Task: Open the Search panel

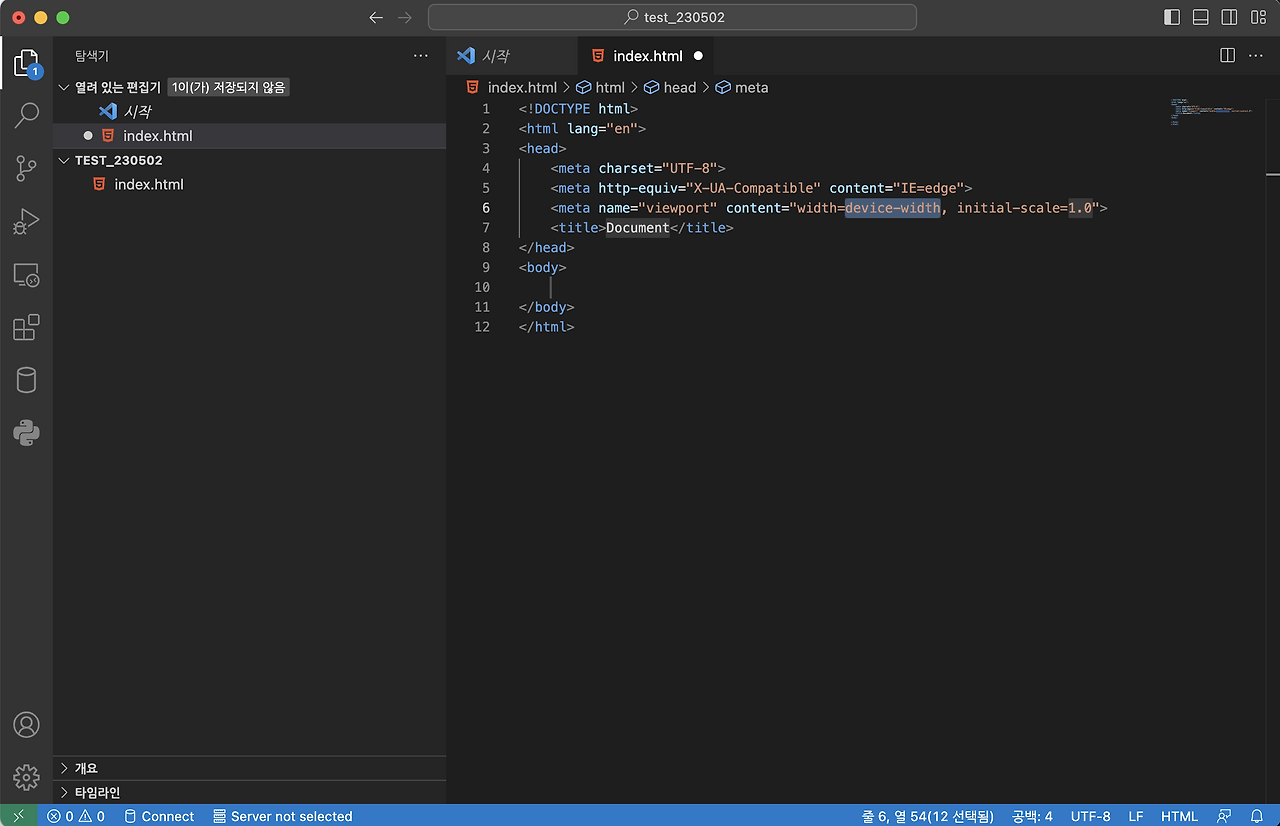Action: (26, 115)
